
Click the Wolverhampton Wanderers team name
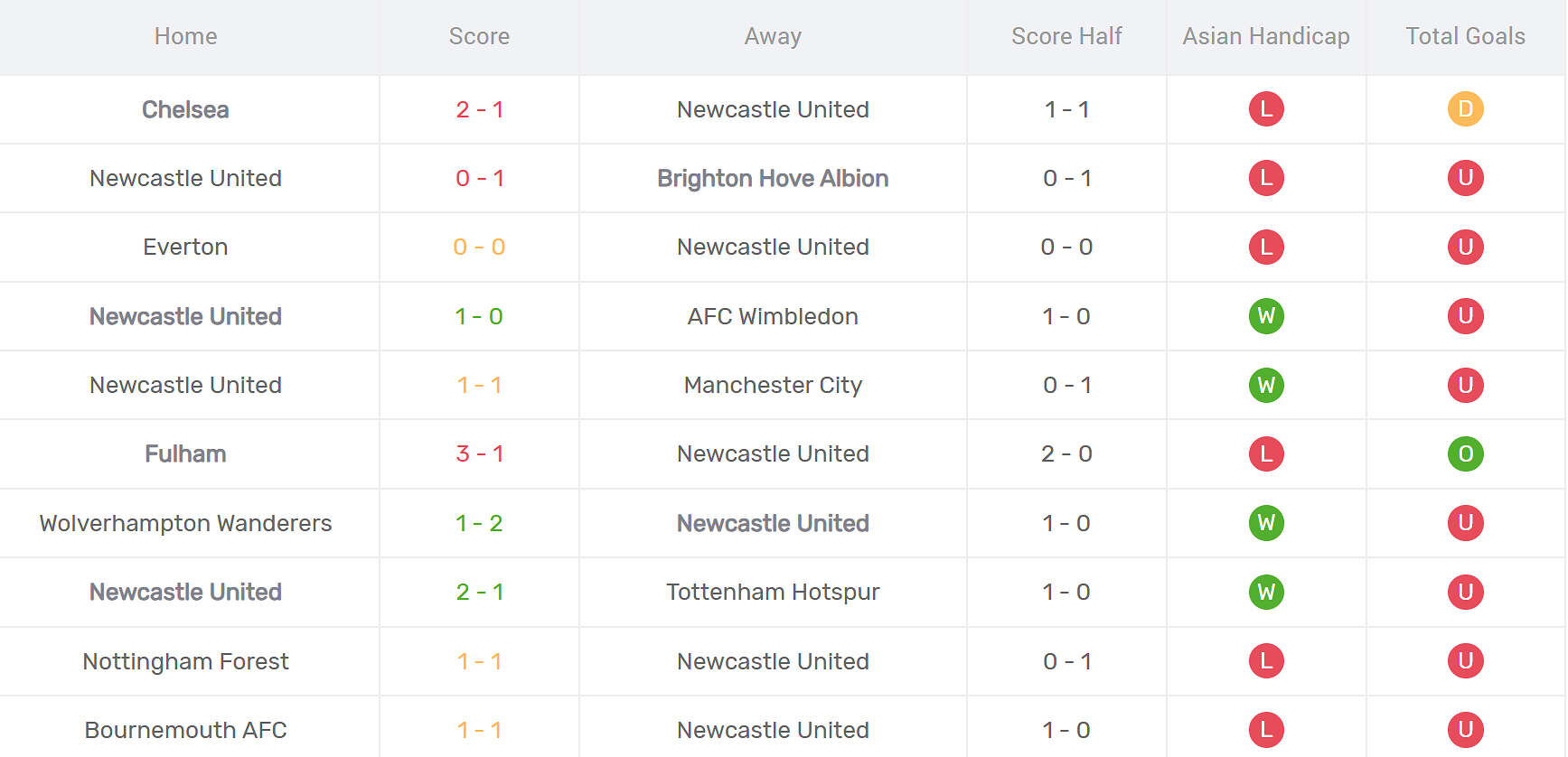[x=185, y=523]
